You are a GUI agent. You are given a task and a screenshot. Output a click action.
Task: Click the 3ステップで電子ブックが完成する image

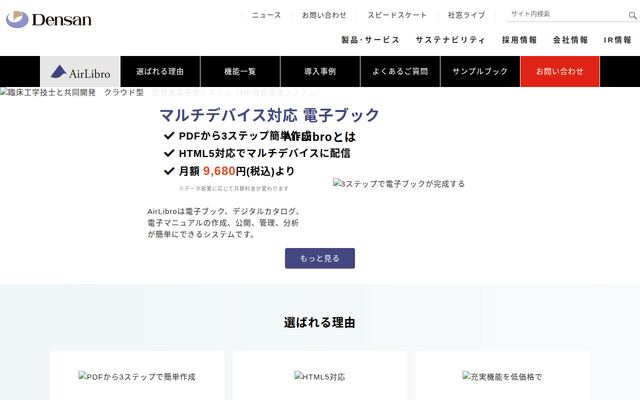(399, 184)
